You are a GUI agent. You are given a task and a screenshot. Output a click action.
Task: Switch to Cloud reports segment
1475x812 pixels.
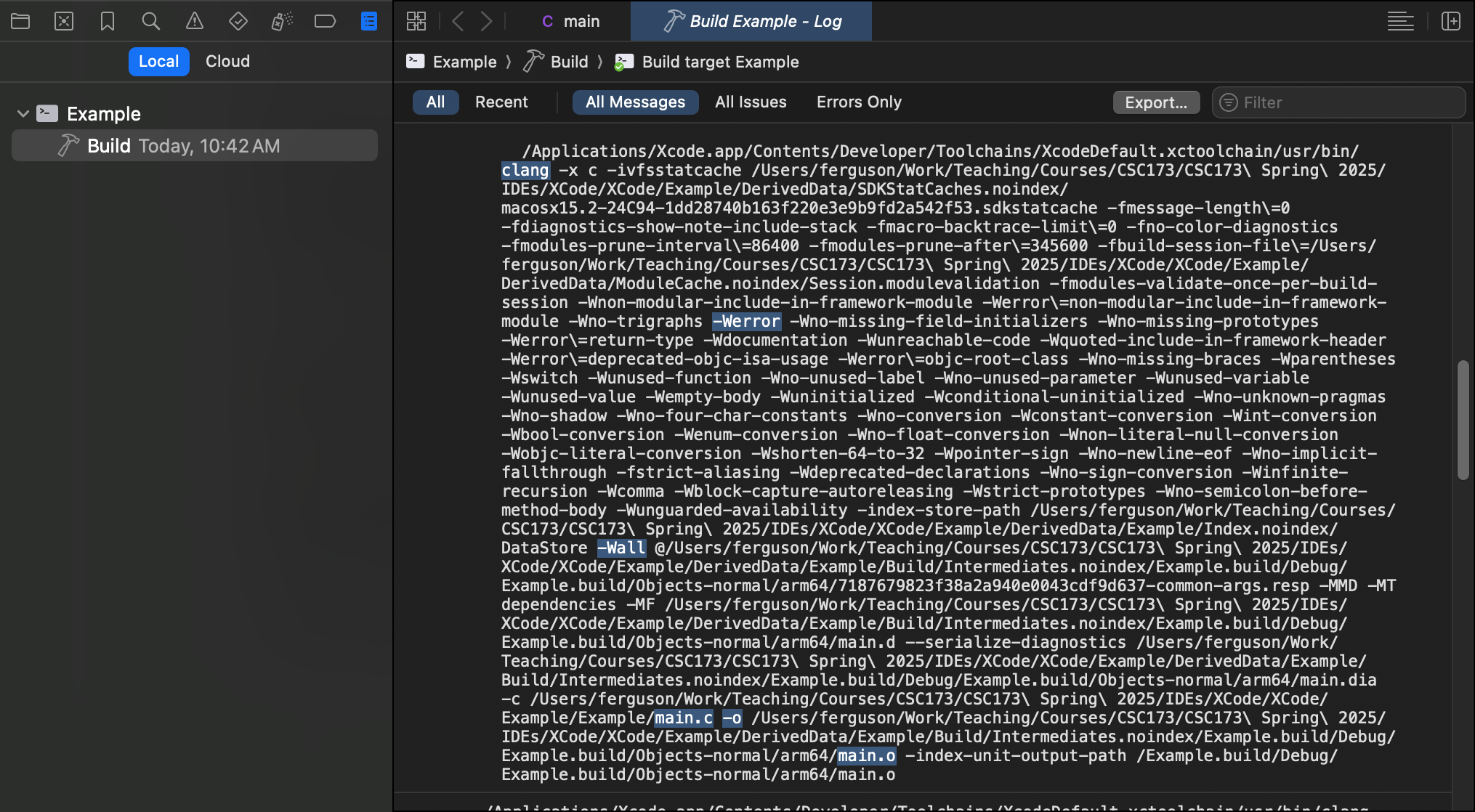227,62
